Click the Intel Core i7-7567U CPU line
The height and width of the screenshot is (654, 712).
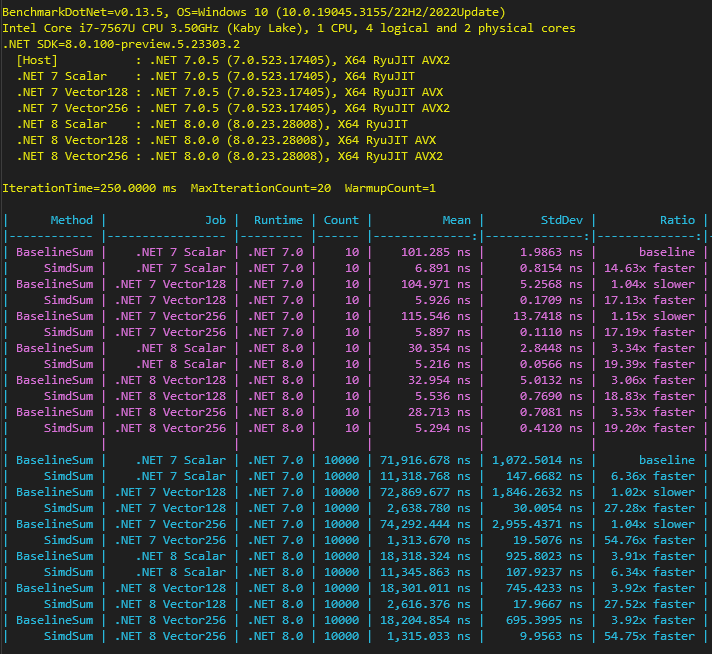[288, 28]
